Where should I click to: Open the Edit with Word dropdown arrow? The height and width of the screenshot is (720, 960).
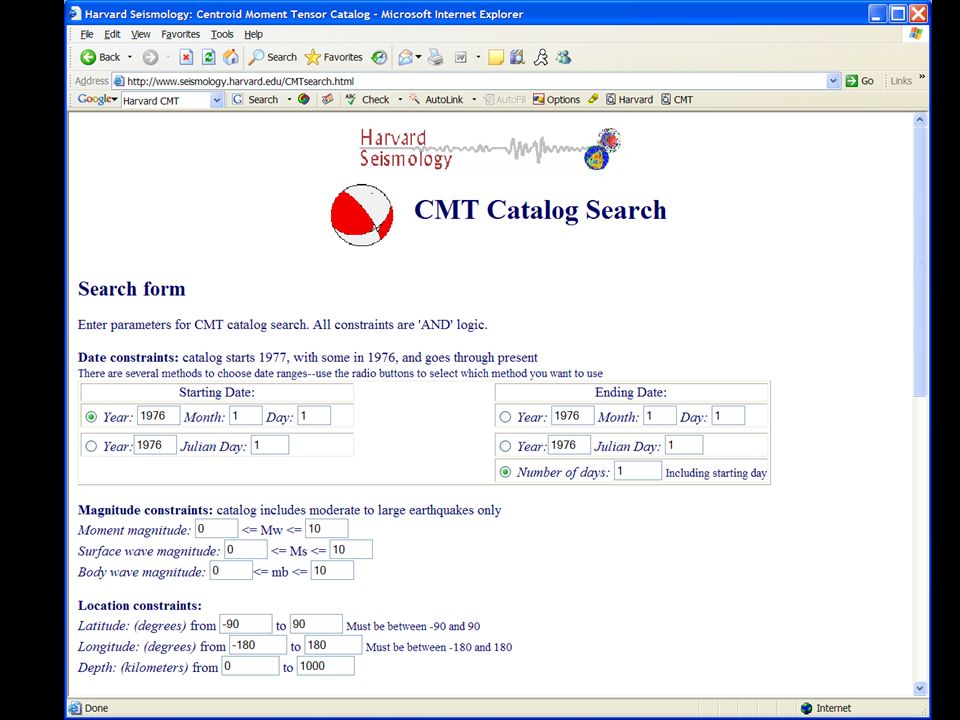pos(478,57)
